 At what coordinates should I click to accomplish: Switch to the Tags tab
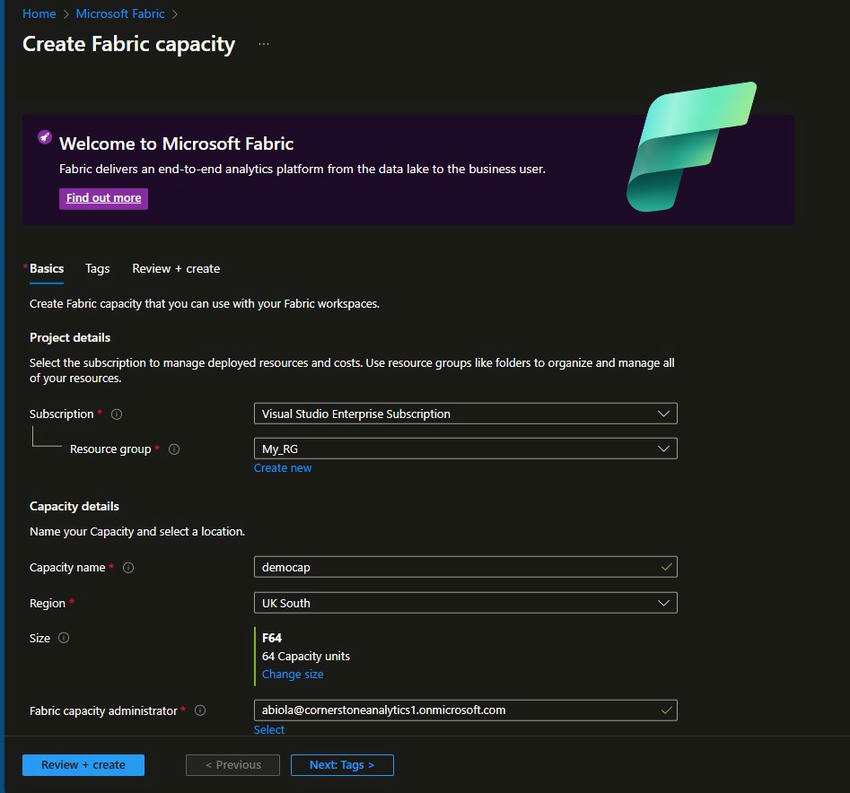97,268
